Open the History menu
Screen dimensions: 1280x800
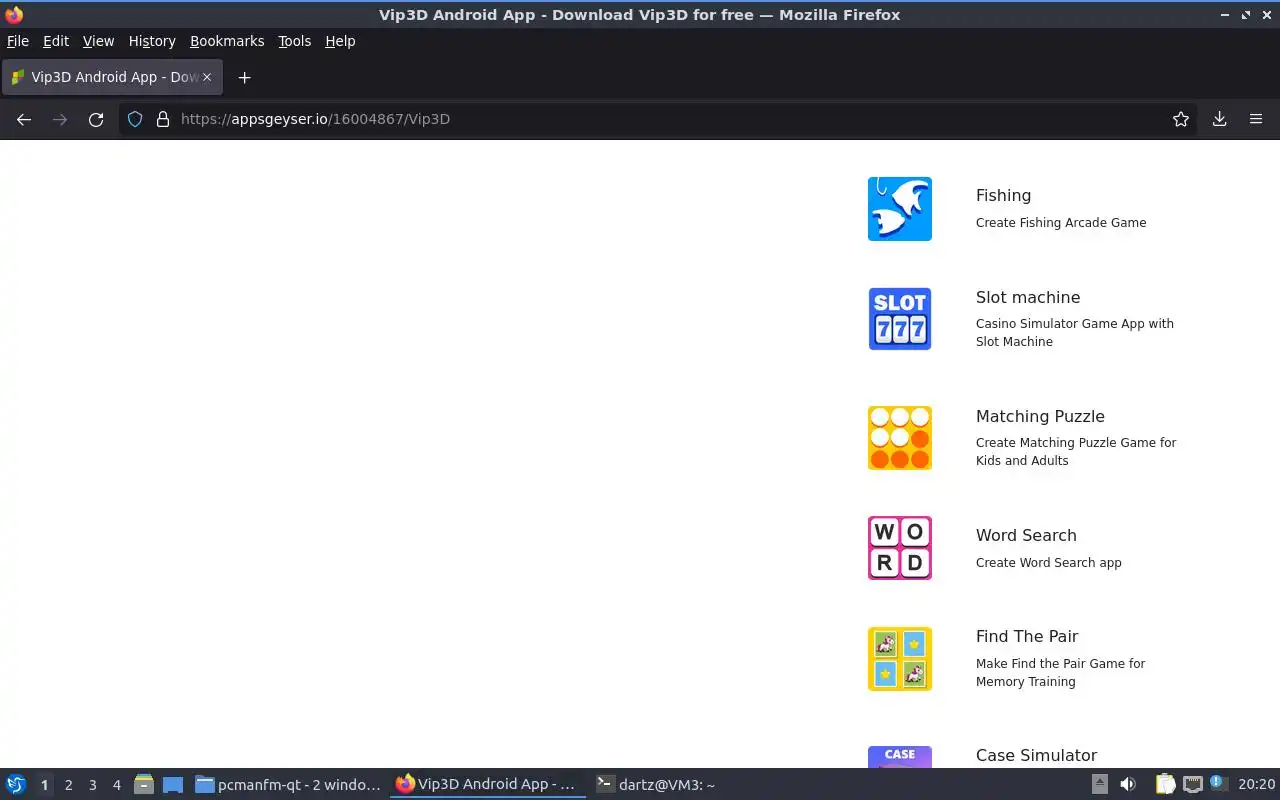point(152,41)
